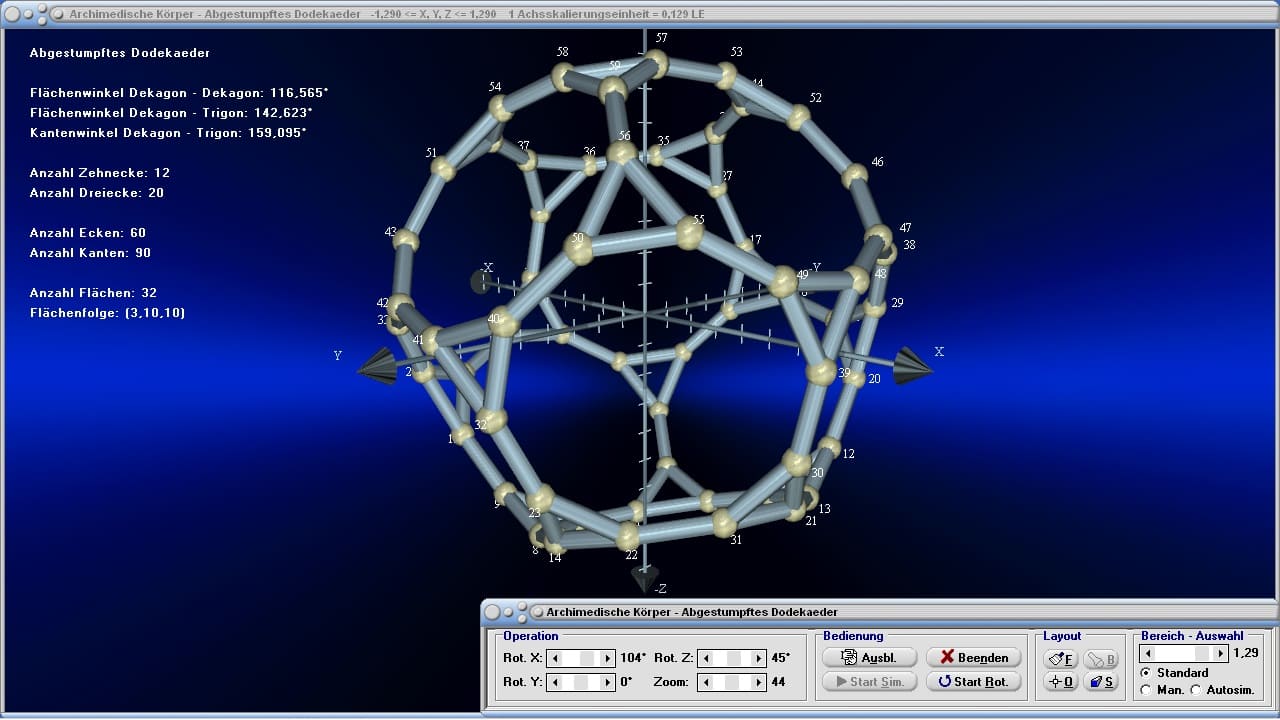Click the Rot. X slider thumb
The image size is (1280, 720).
pos(588,658)
